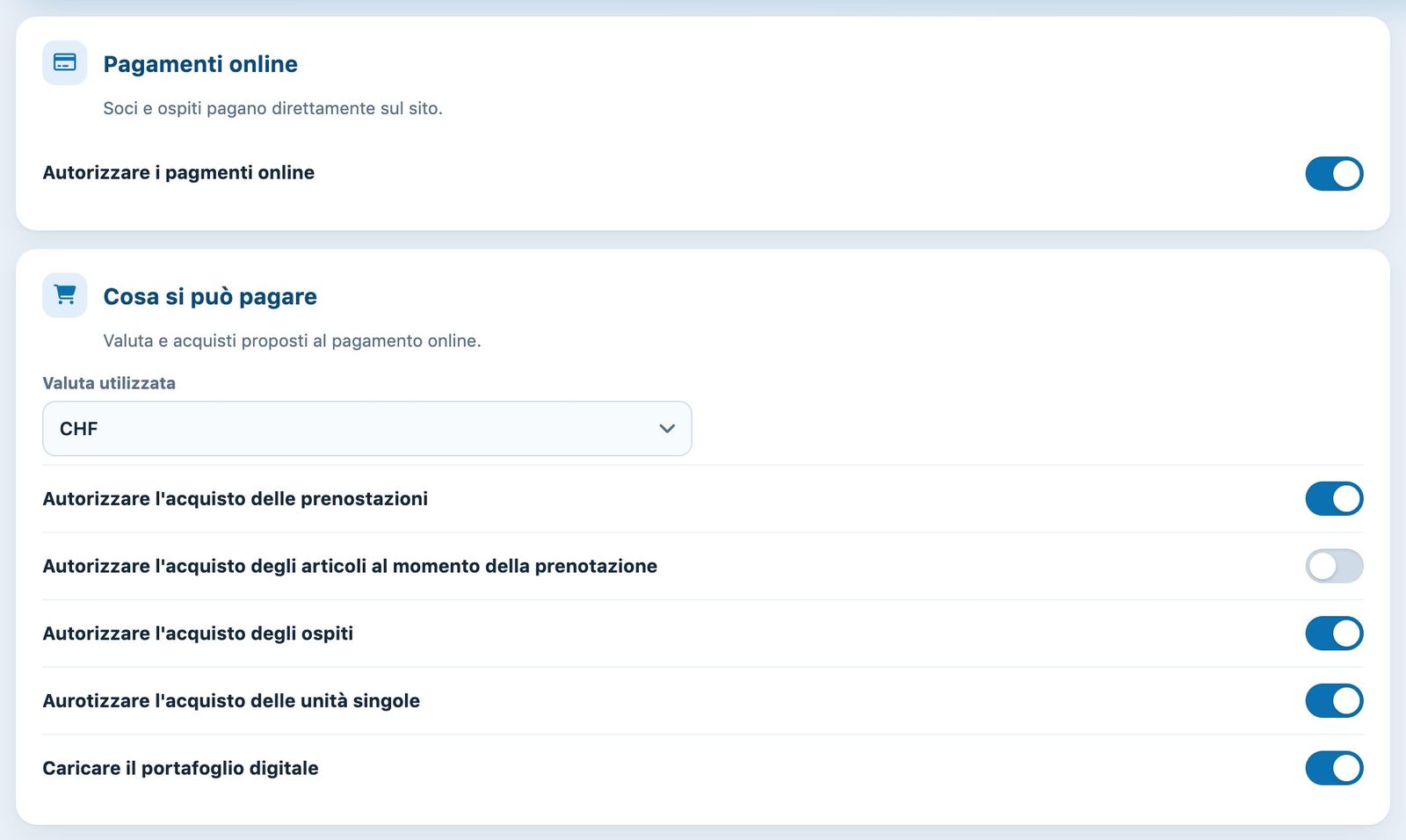Click the Soci e ospiti pagano direttamente description
This screenshot has width=1406, height=840.
tap(272, 108)
